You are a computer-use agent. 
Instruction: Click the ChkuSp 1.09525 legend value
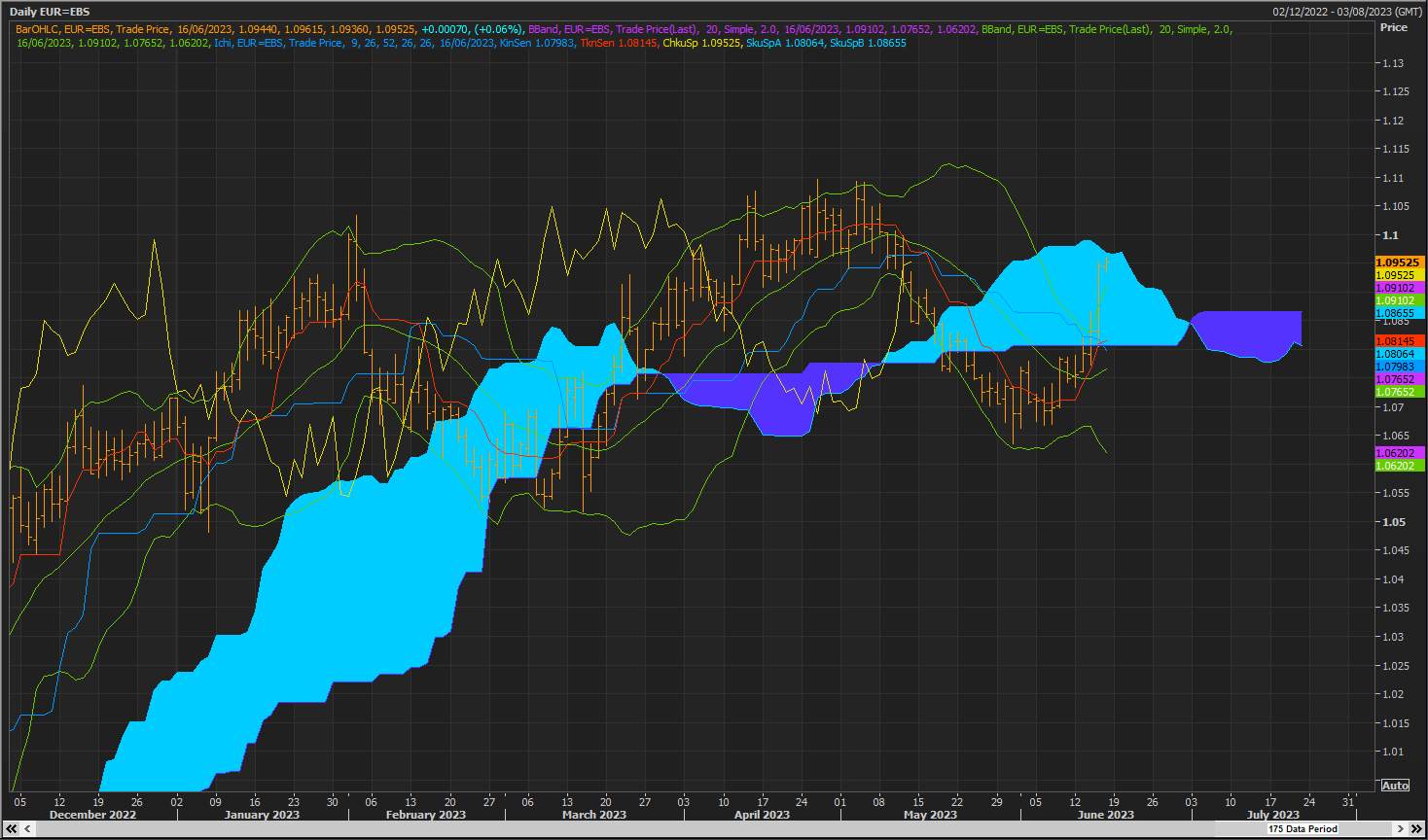(x=702, y=43)
